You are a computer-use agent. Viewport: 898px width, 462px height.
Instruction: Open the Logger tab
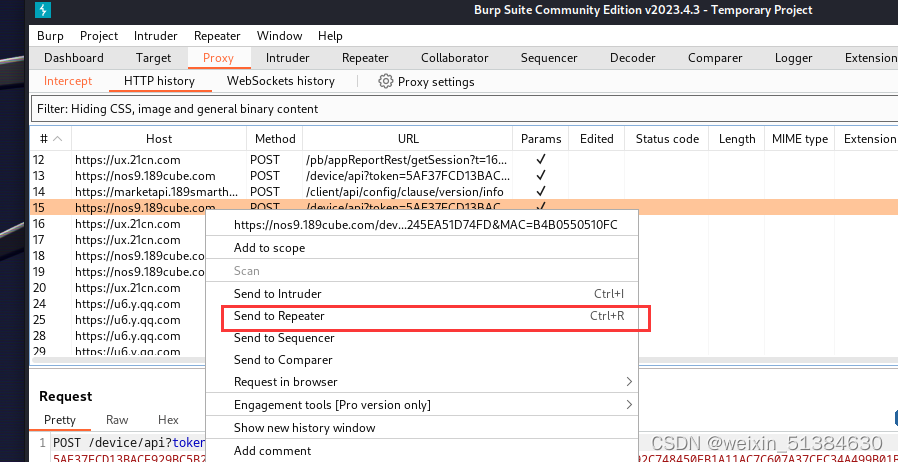[x=794, y=58]
